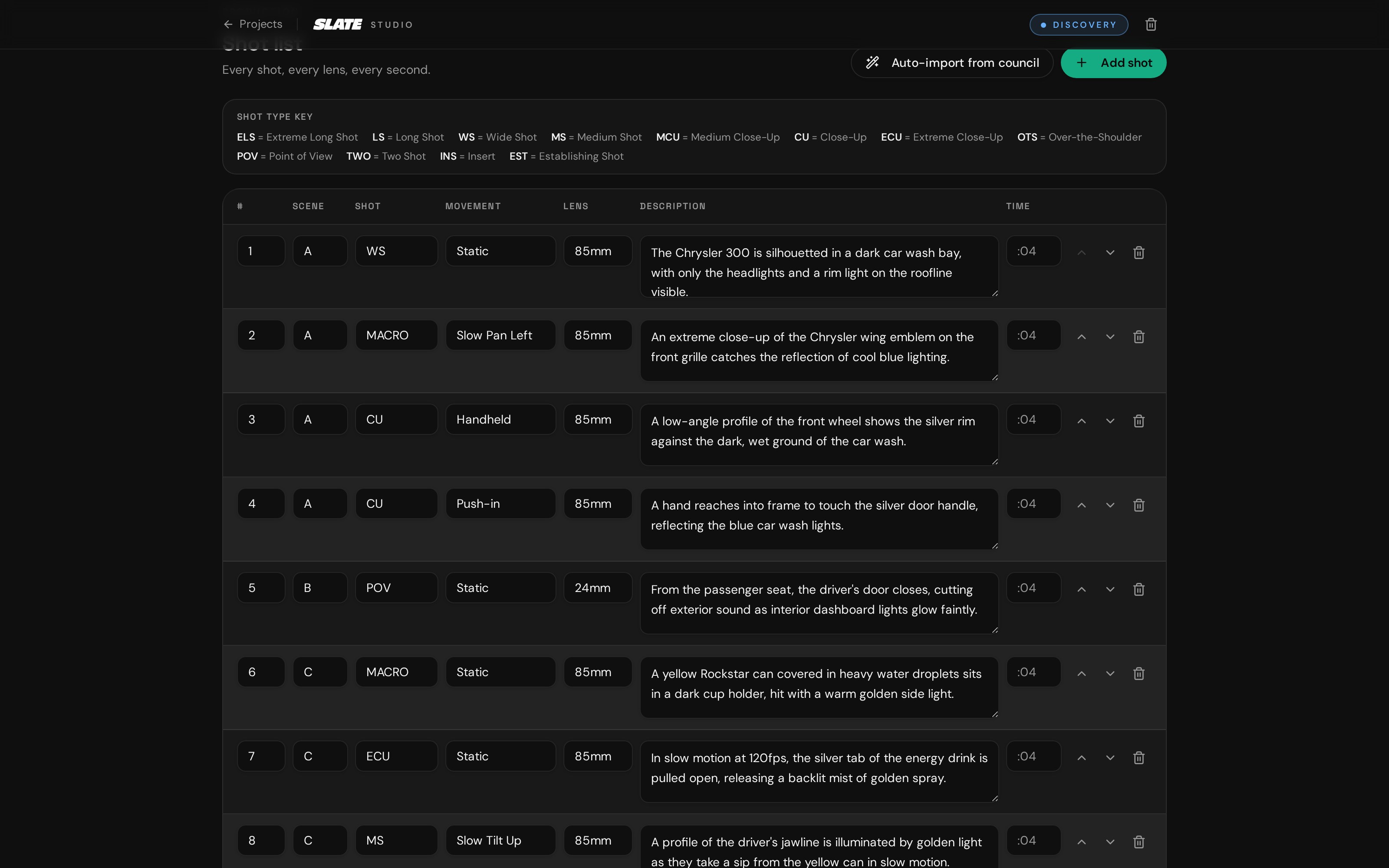Delete shot 1 with its trash icon
The width and height of the screenshot is (1389, 868).
click(1139, 252)
